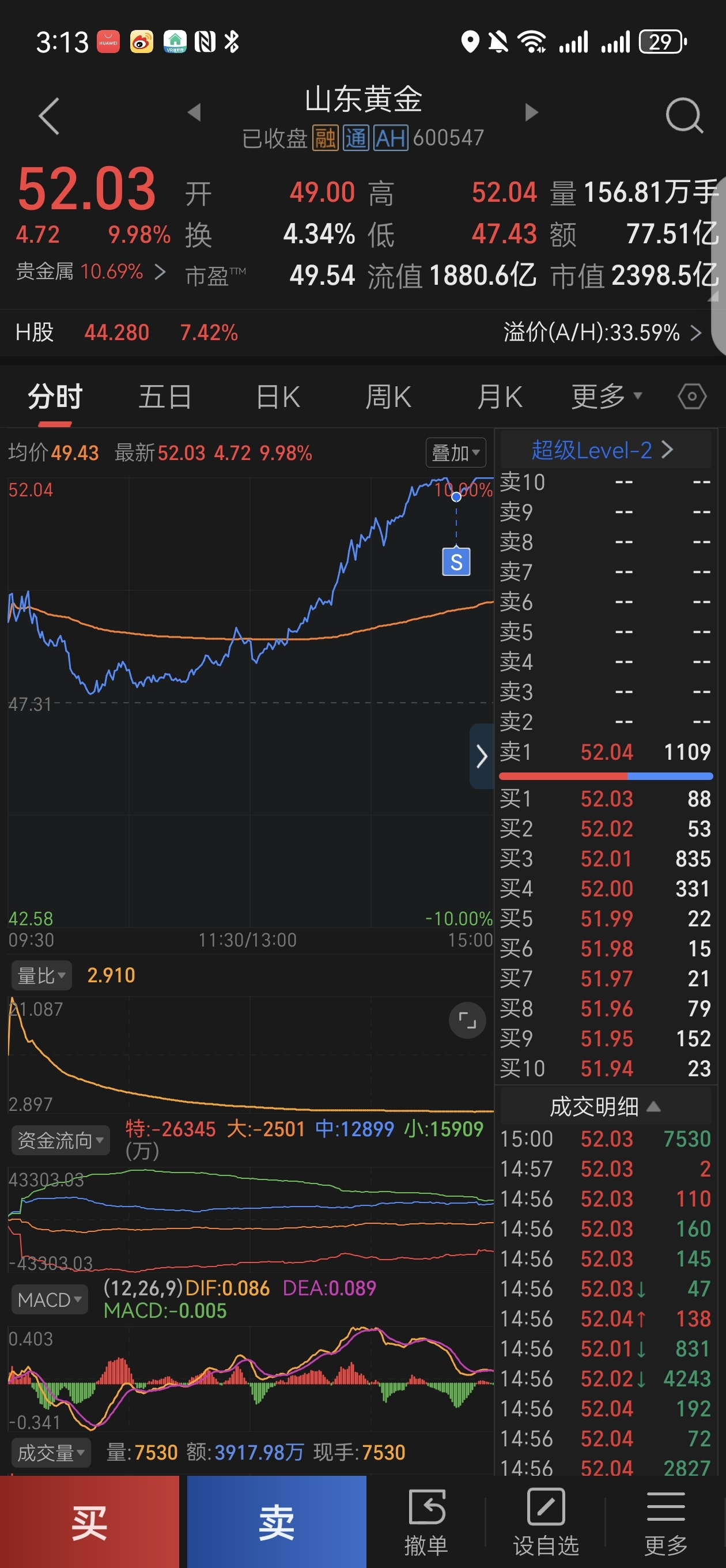726x1568 pixels.
Task: Tap trade row with 4243 volume
Action: coord(606,1379)
